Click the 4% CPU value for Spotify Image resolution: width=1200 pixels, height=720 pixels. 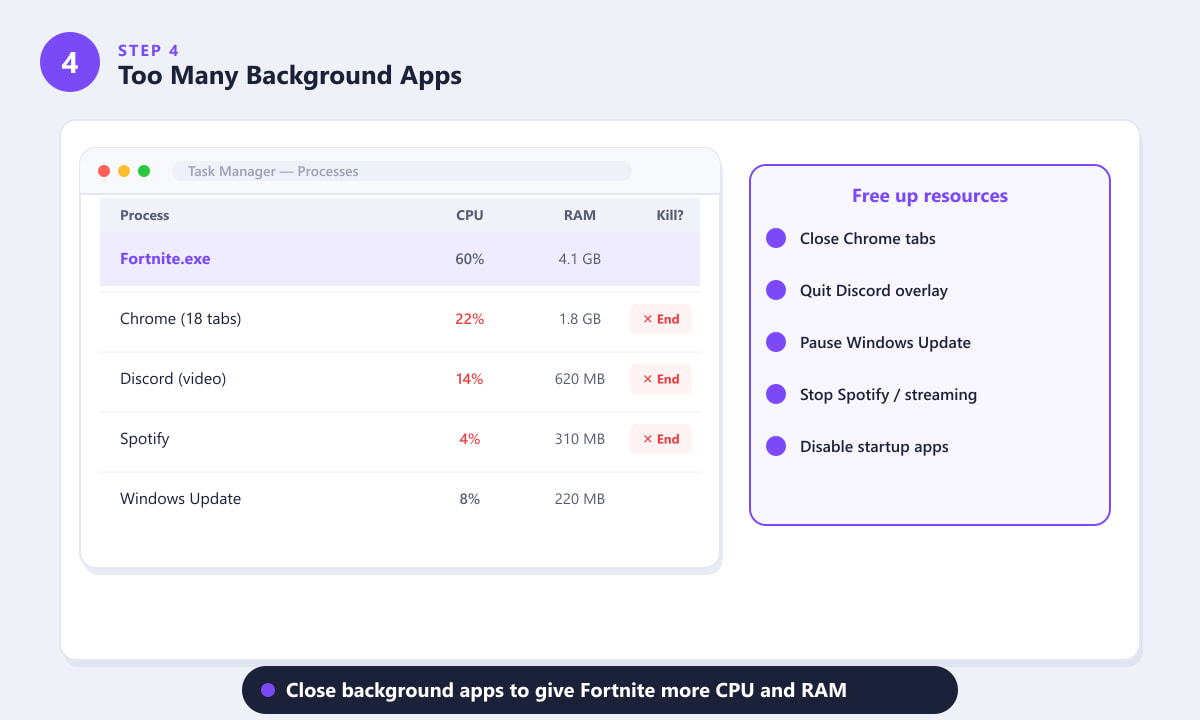tap(470, 439)
